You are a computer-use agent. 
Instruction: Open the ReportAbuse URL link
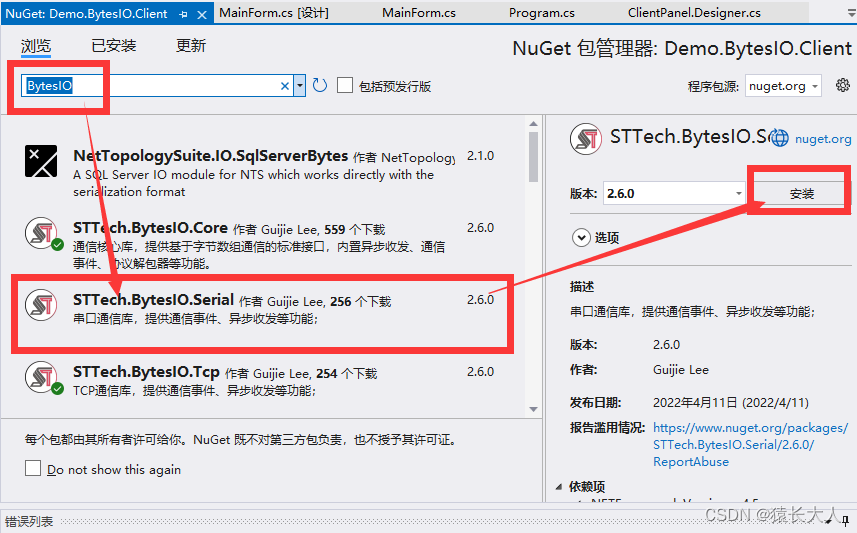(x=750, y=444)
